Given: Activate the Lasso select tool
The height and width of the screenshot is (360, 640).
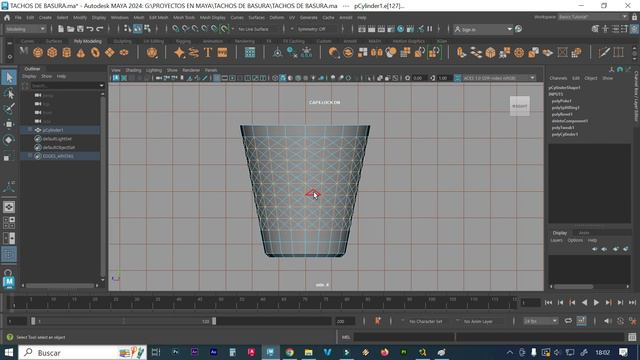Looking at the screenshot, I should (x=9, y=93).
